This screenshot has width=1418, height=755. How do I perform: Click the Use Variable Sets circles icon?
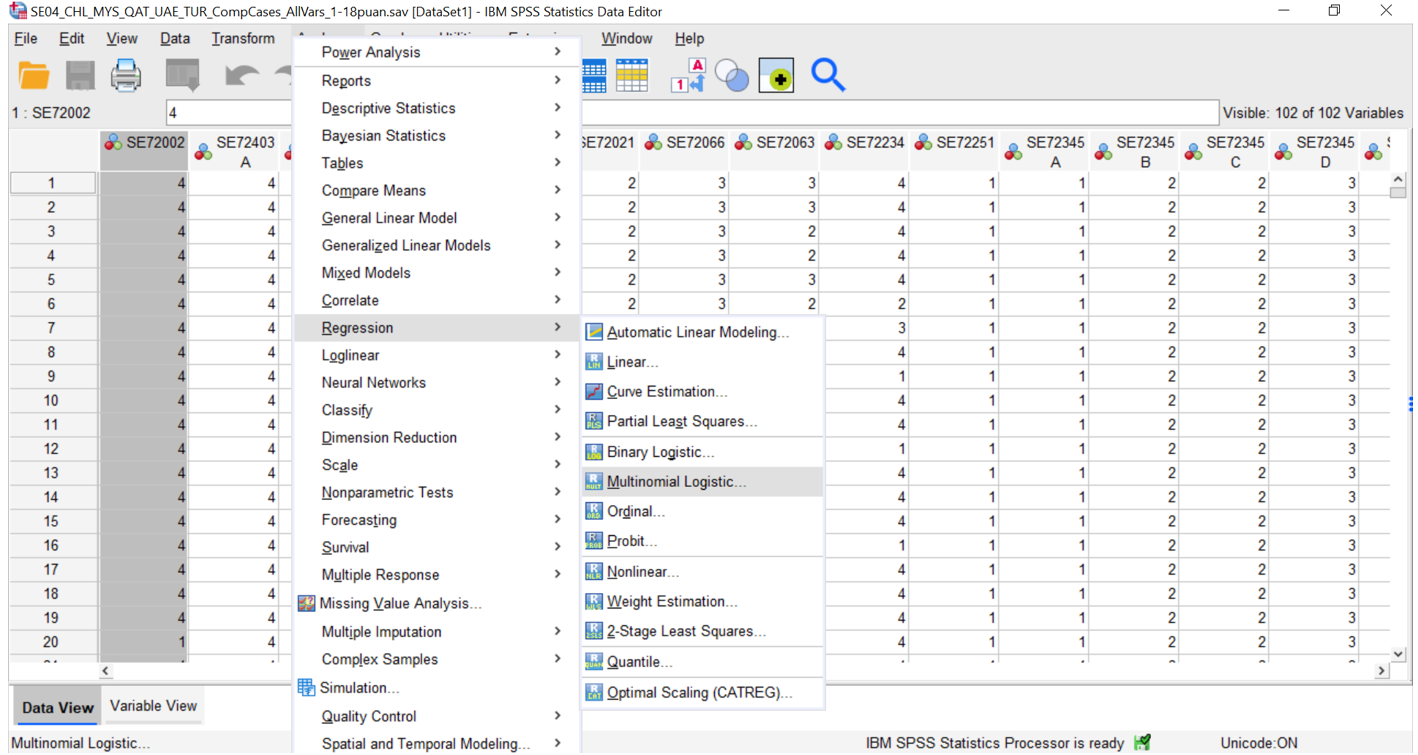point(732,76)
